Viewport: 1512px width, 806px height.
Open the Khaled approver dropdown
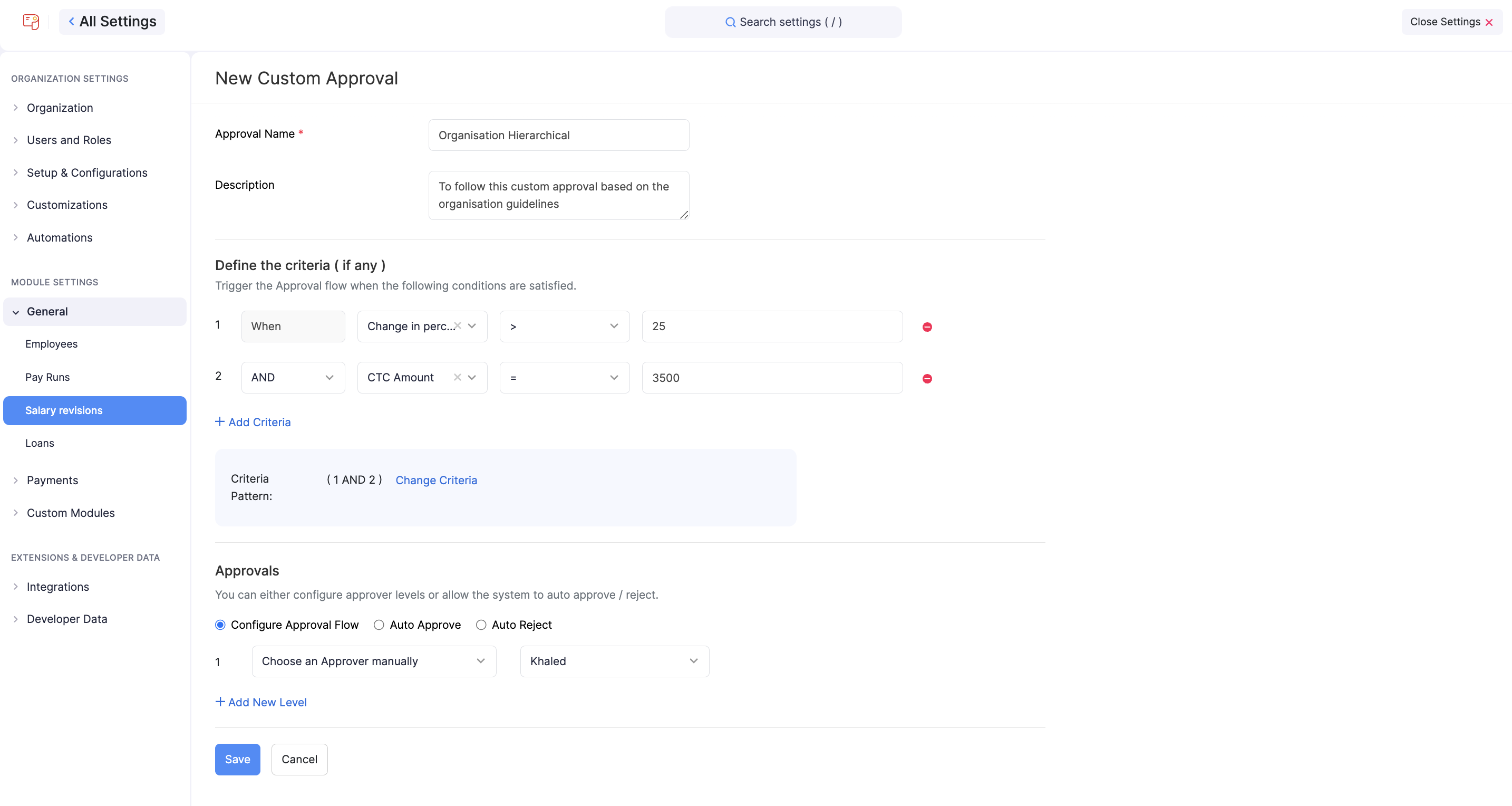(x=614, y=661)
